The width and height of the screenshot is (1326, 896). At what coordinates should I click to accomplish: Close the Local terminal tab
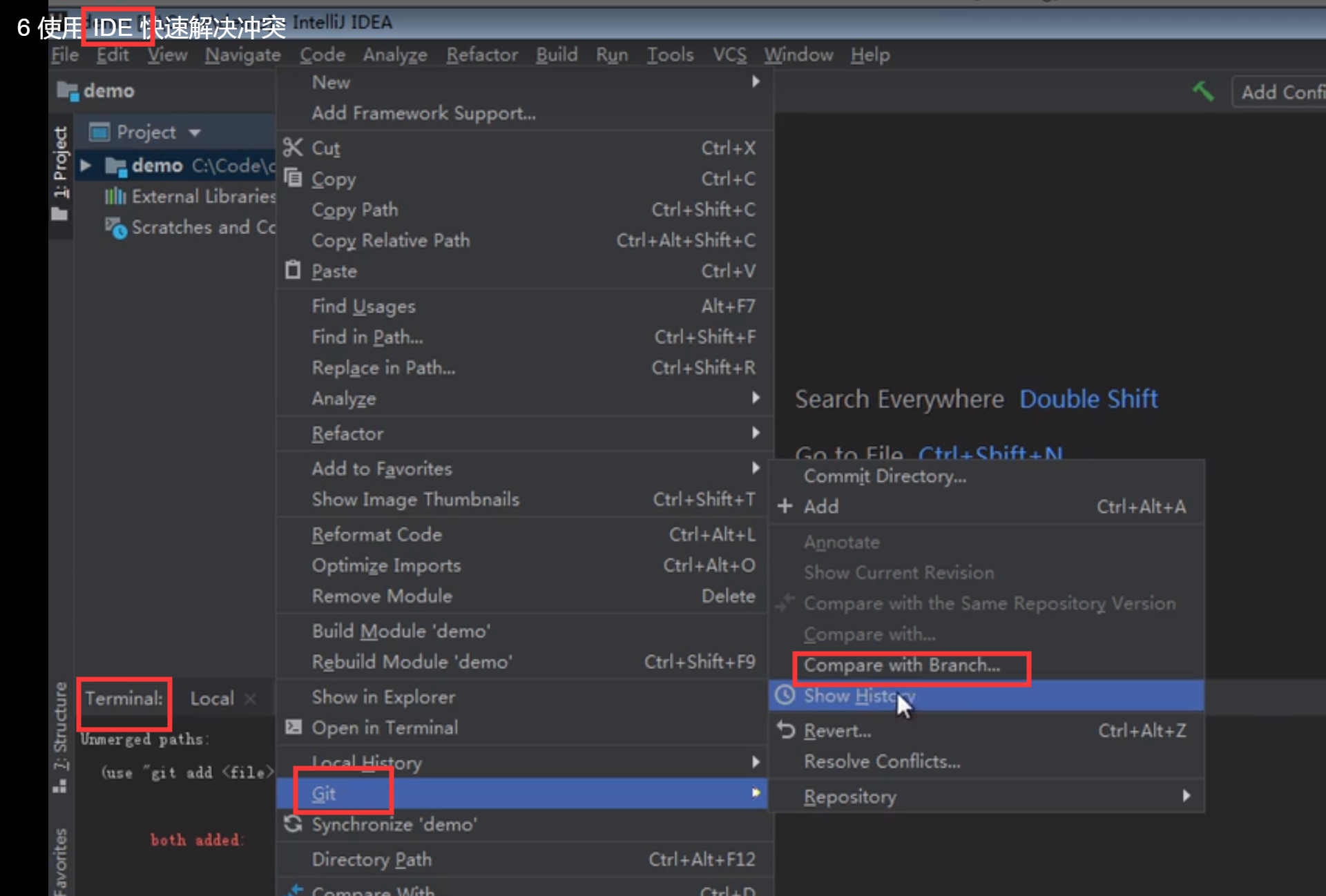tap(250, 699)
